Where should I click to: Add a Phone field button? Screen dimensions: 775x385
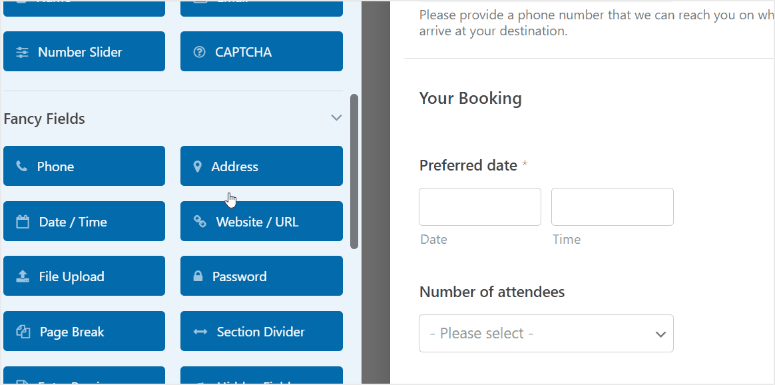[84, 166]
